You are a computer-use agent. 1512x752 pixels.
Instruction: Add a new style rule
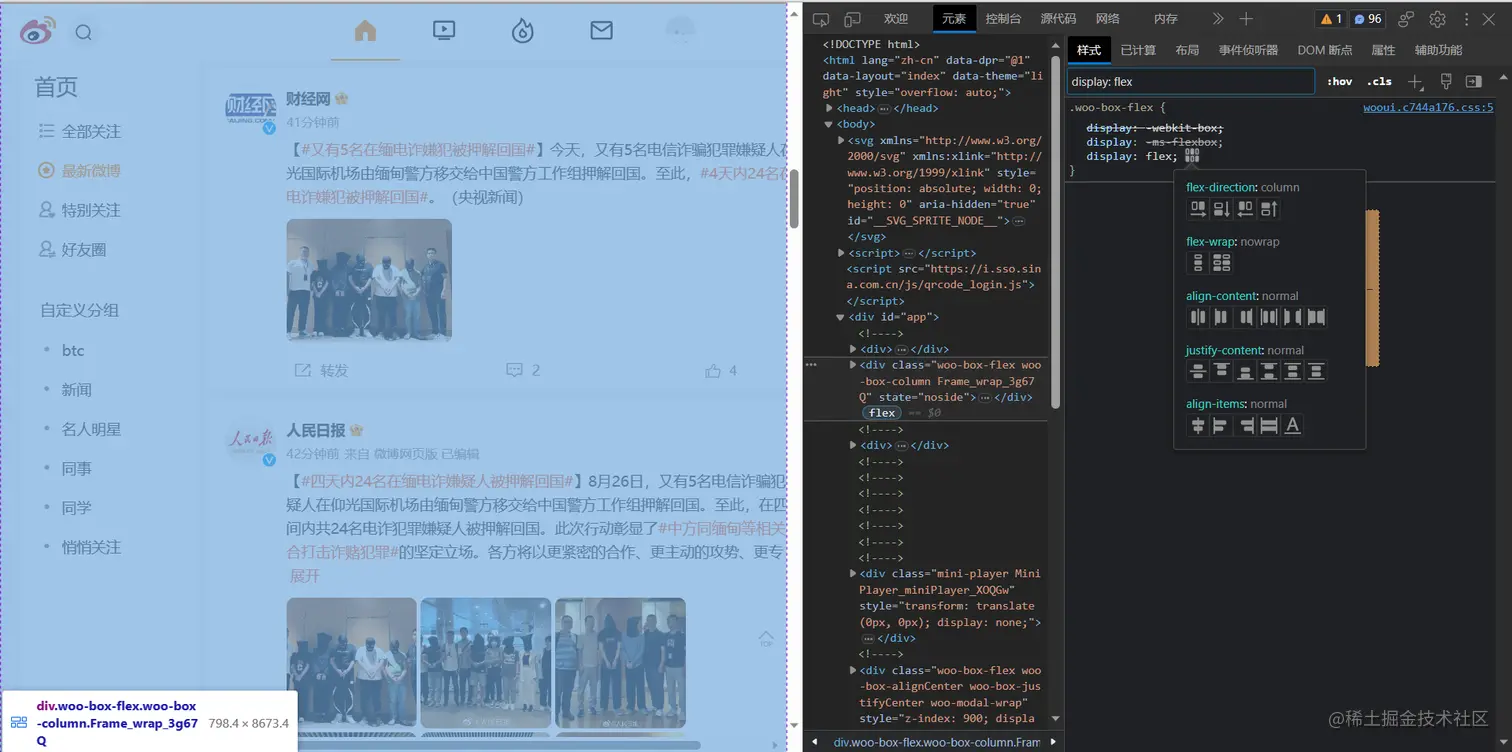[x=1415, y=81]
